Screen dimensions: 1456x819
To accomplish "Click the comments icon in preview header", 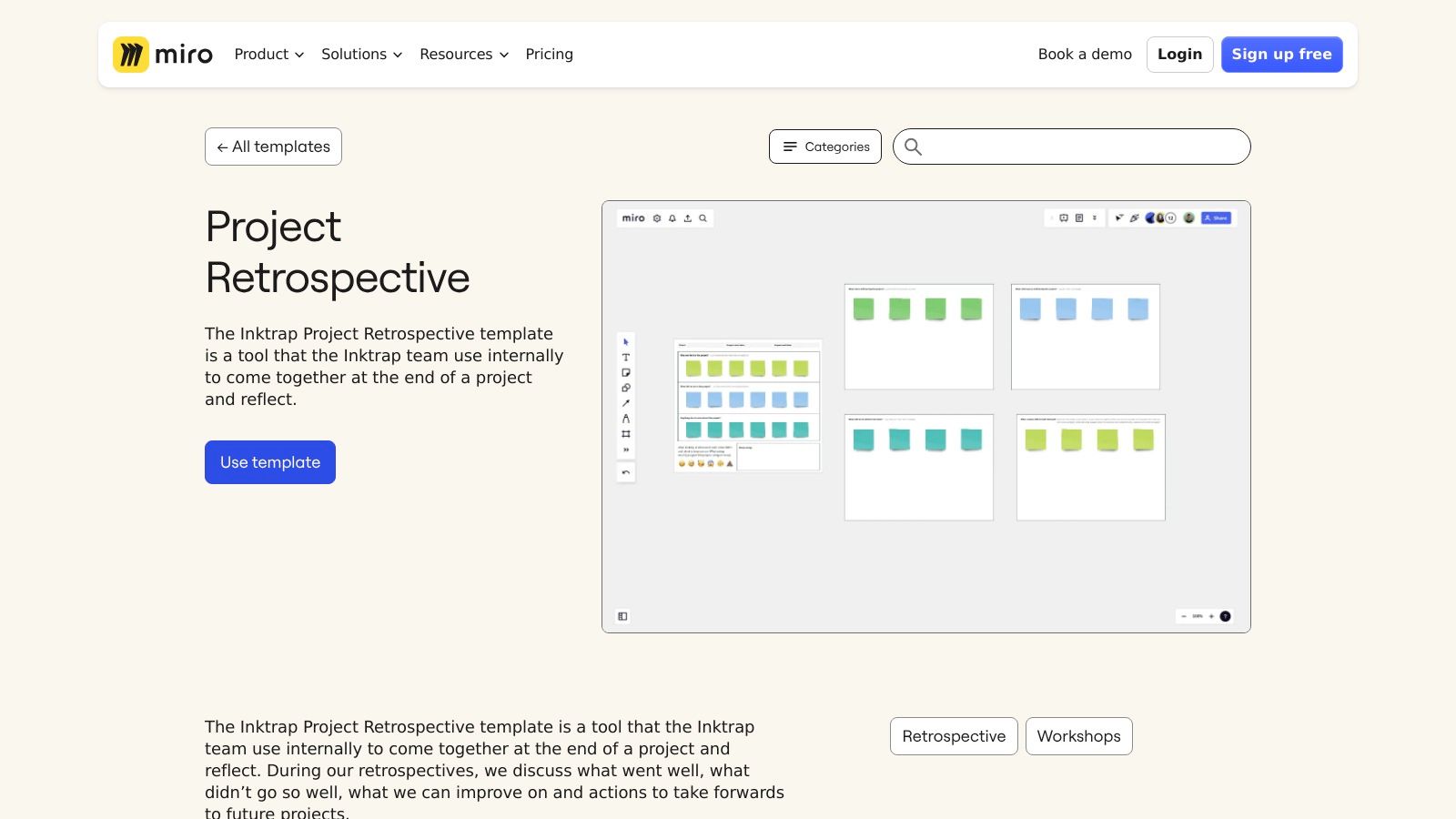I will (1064, 218).
